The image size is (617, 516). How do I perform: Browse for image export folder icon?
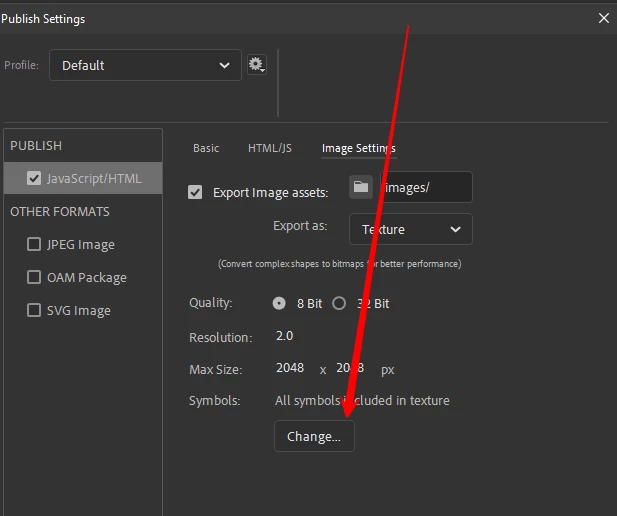(361, 187)
